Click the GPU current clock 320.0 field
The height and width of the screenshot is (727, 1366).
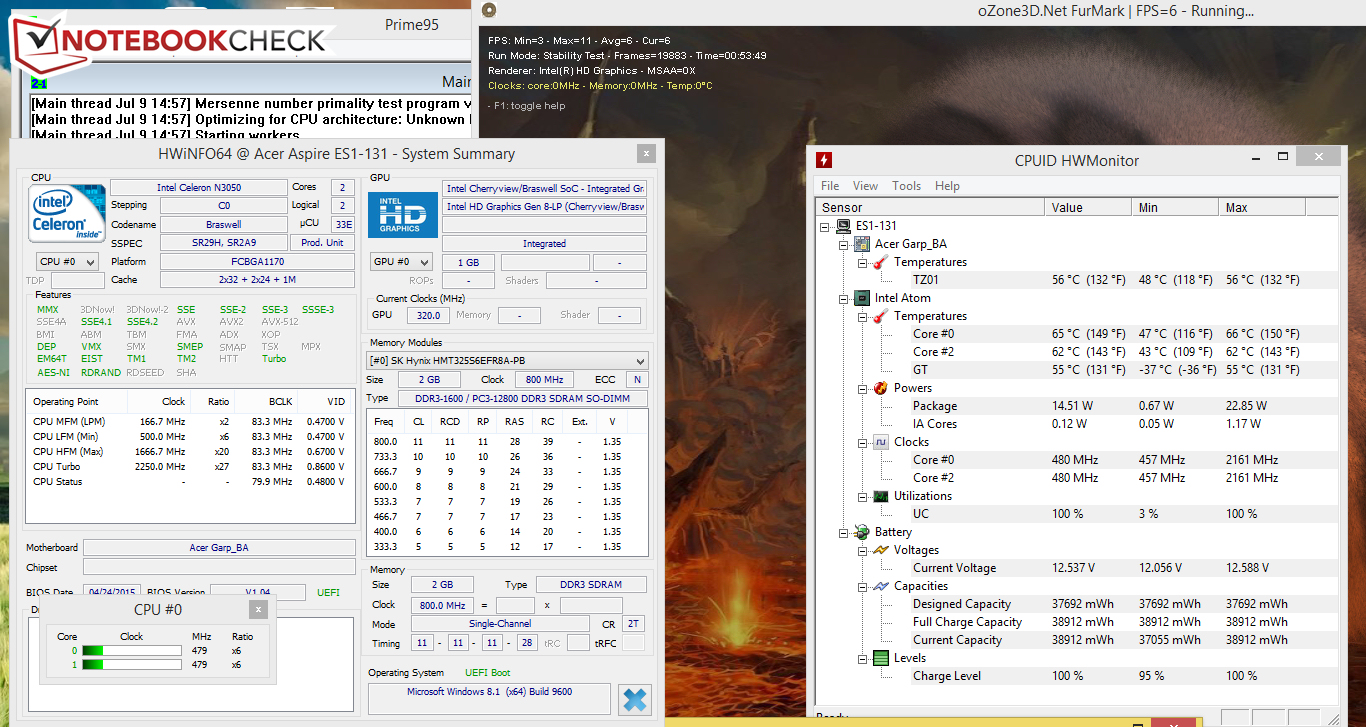pos(426,315)
